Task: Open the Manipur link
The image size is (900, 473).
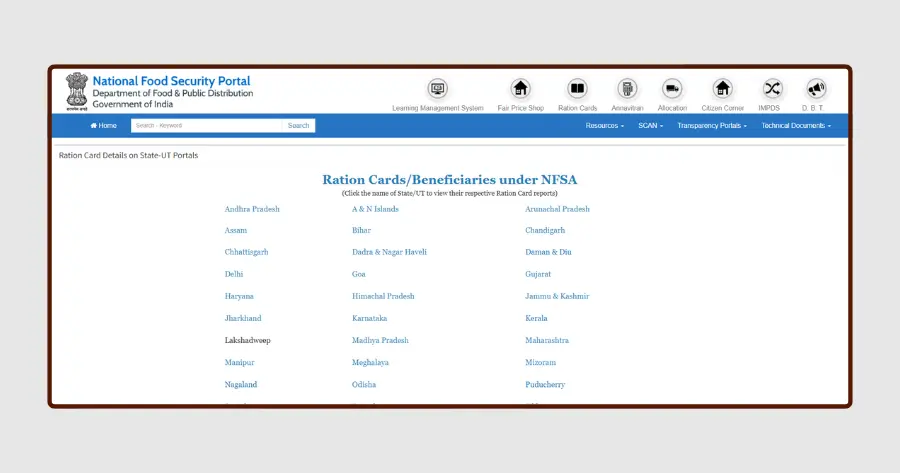Action: click(239, 362)
